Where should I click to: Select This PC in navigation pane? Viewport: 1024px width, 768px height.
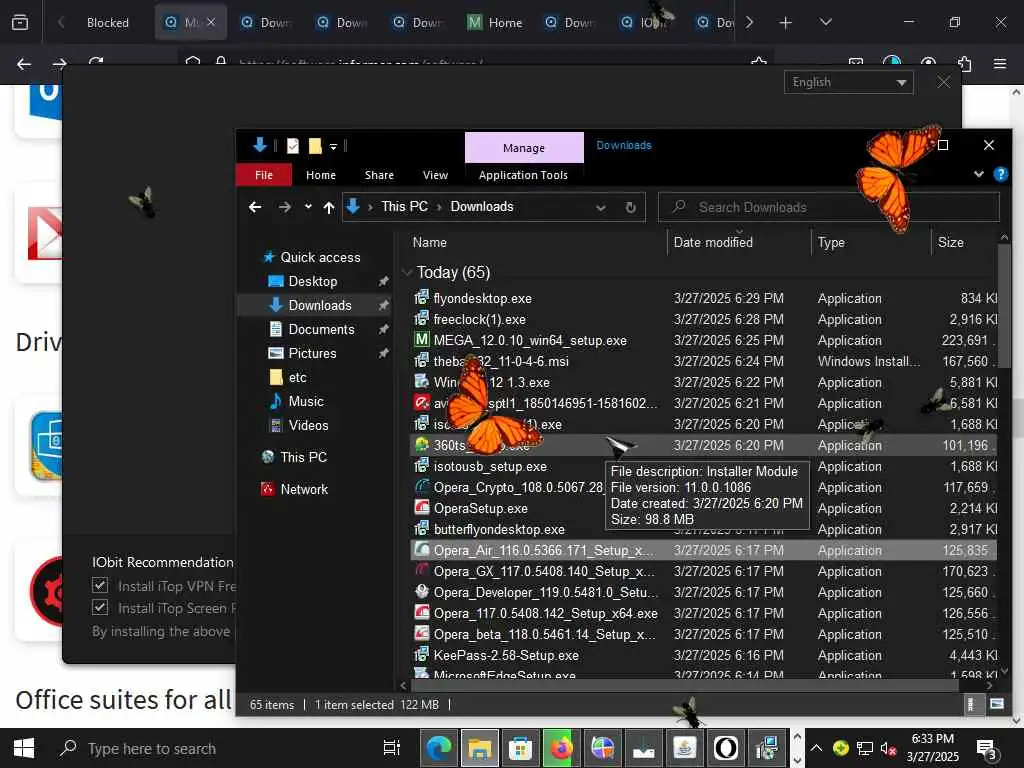pyautogui.click(x=303, y=457)
